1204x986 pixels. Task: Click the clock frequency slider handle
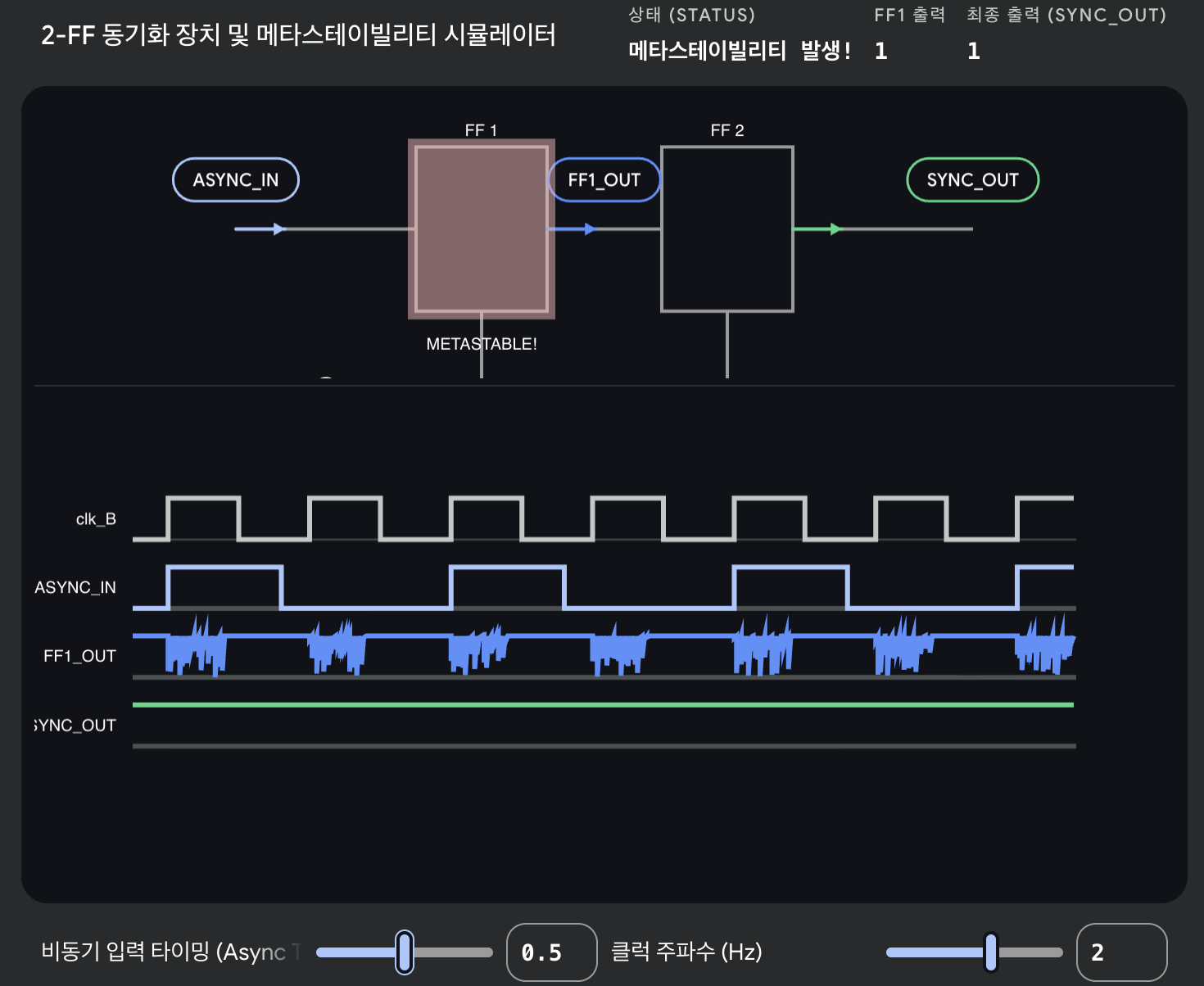pyautogui.click(x=991, y=952)
